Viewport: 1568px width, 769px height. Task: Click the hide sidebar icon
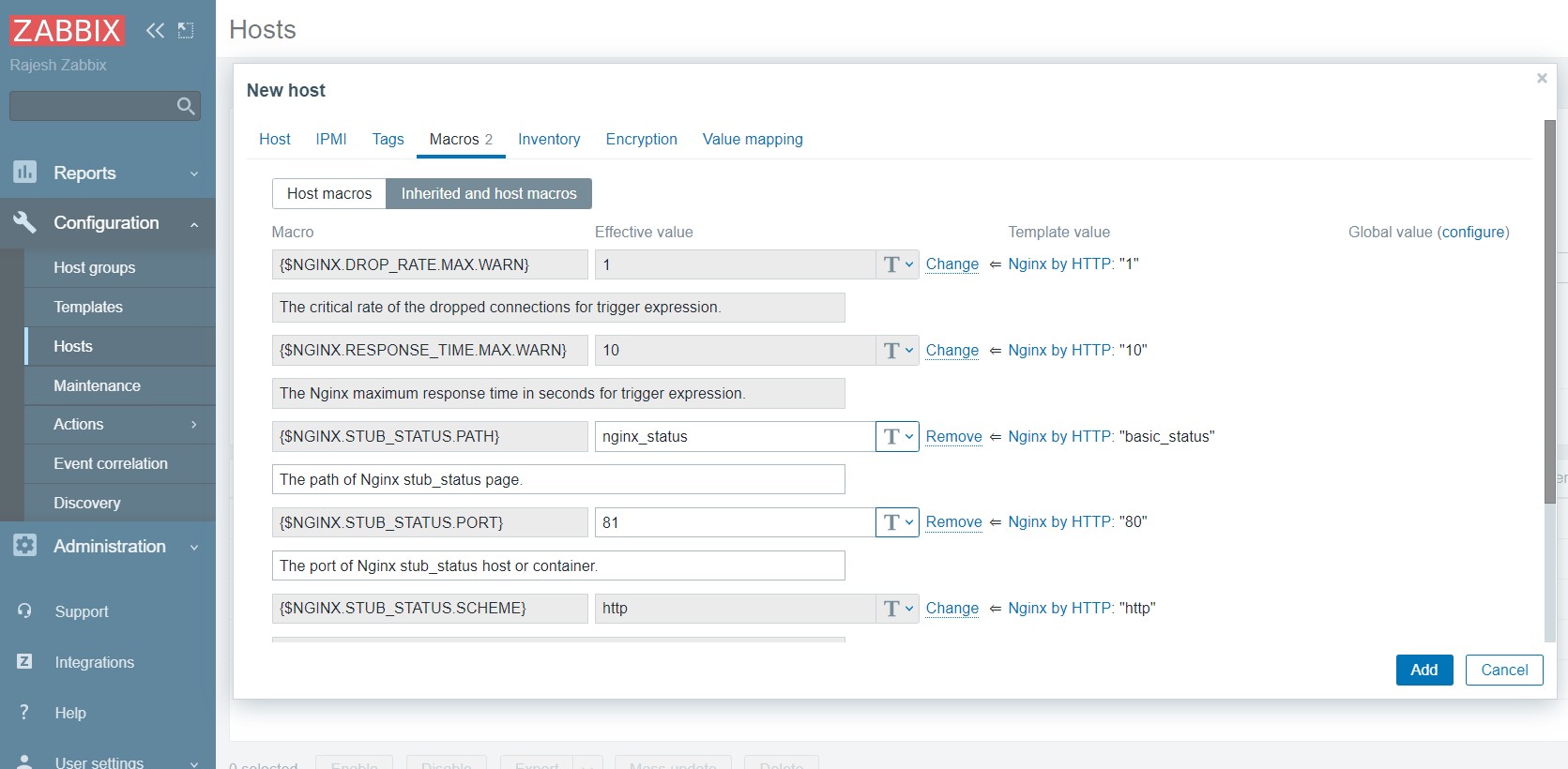(x=186, y=30)
